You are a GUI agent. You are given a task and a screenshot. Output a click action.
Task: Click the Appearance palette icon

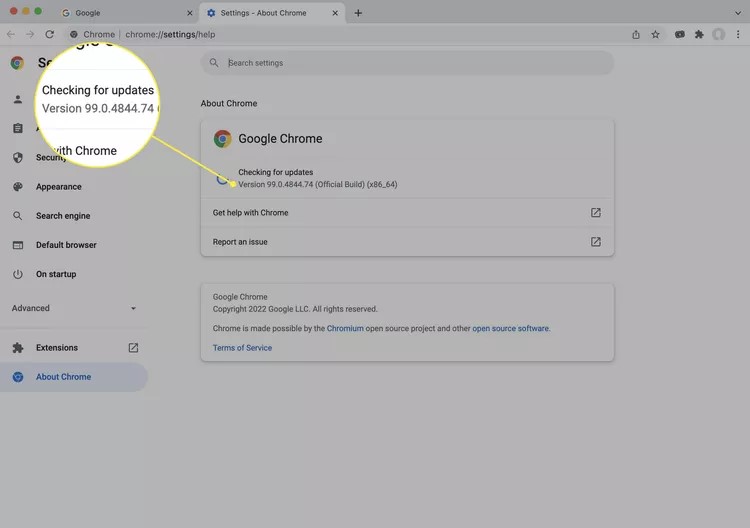pyautogui.click(x=18, y=187)
